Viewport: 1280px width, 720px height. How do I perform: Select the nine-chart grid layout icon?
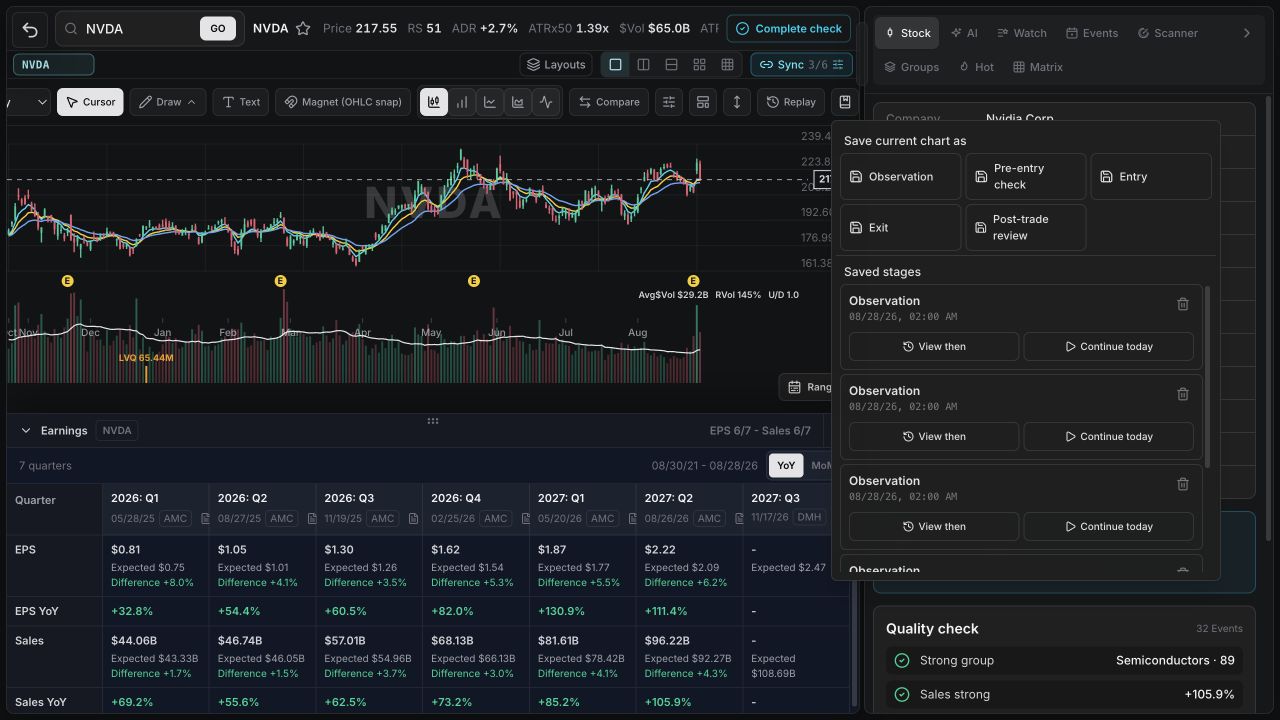tap(727, 65)
